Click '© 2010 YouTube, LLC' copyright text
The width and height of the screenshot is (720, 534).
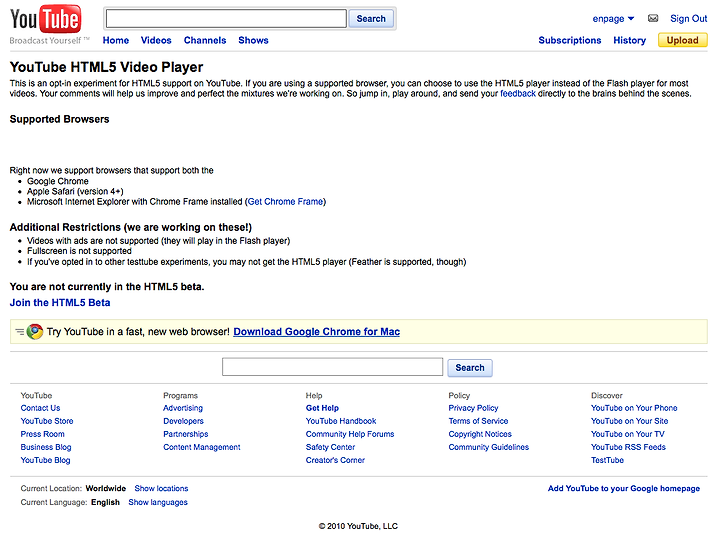tap(358, 526)
